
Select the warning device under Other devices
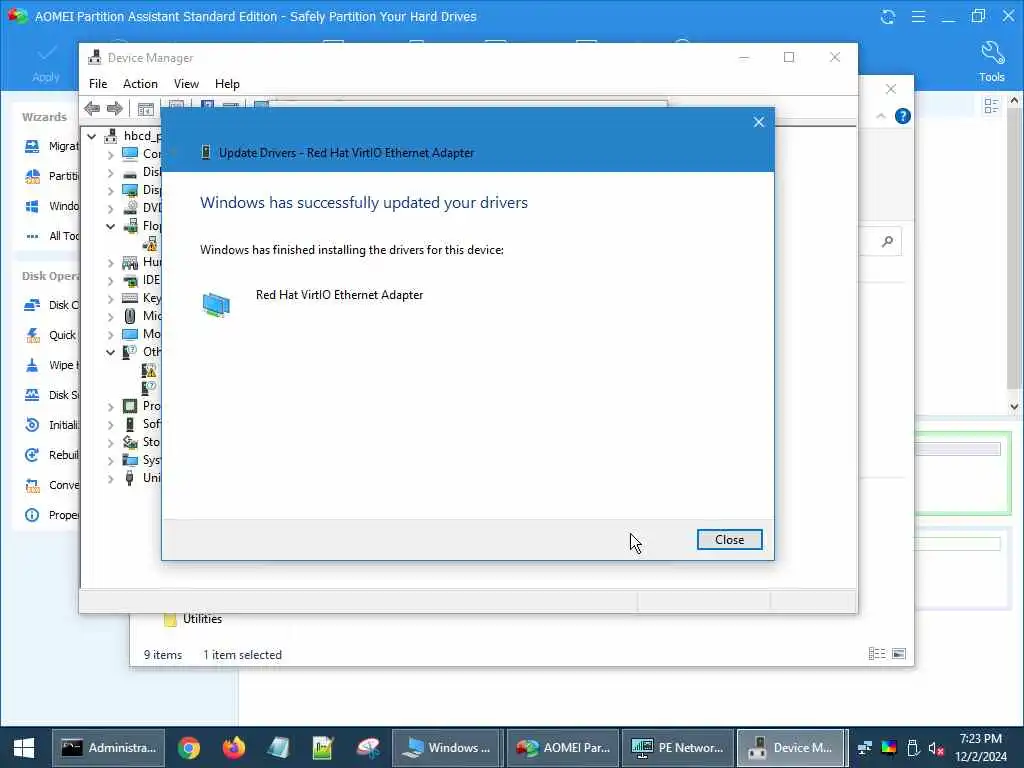coord(150,371)
